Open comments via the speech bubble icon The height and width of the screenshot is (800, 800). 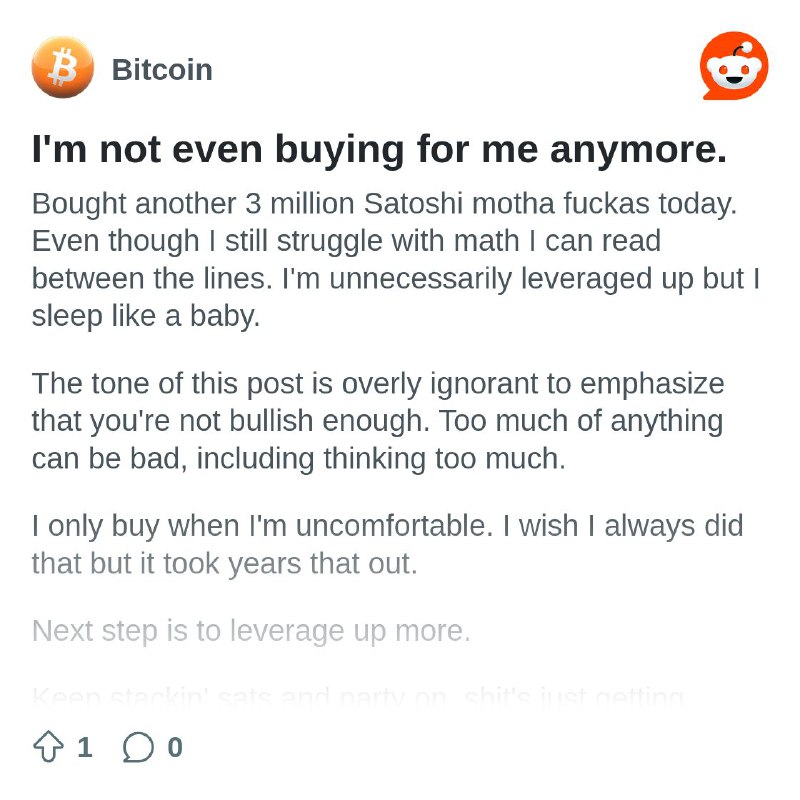138,747
